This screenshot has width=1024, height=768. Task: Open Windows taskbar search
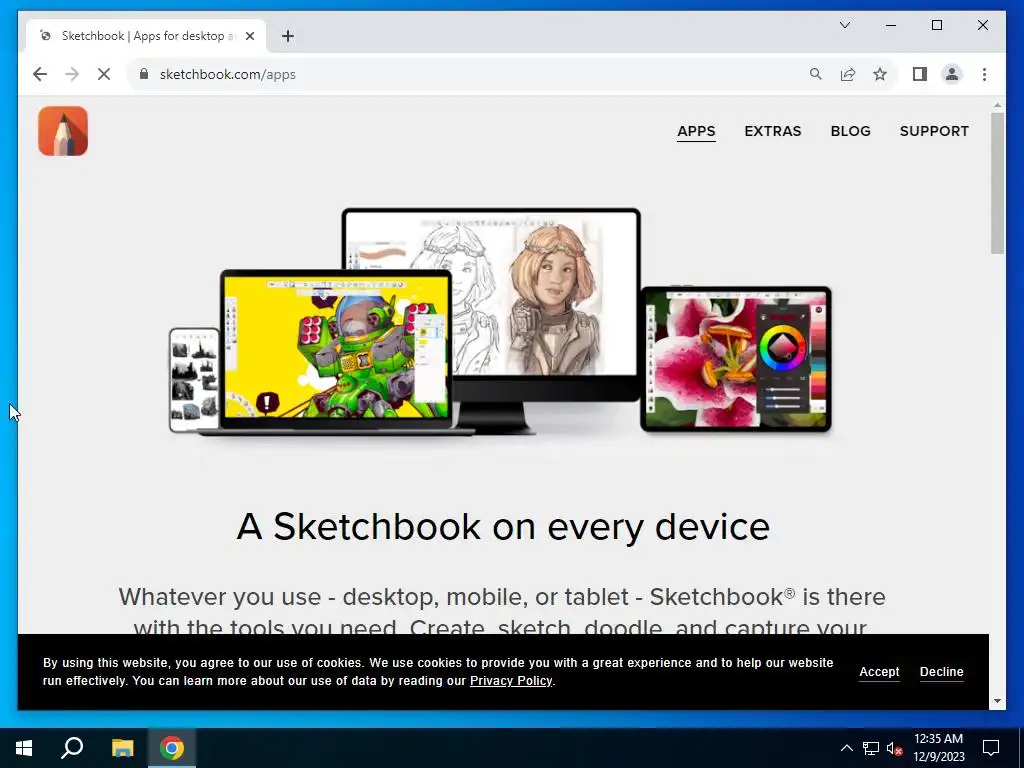(x=72, y=748)
